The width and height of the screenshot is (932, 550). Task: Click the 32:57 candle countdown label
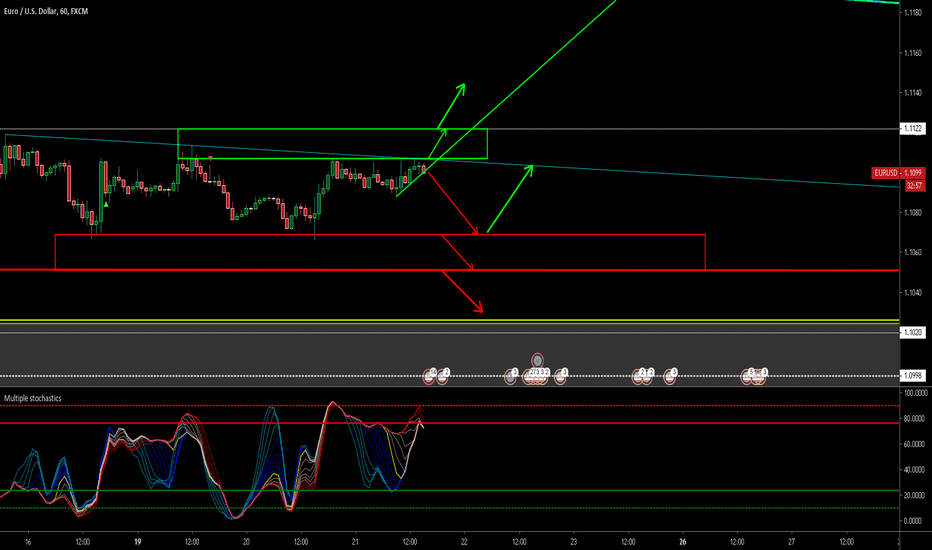click(x=914, y=186)
